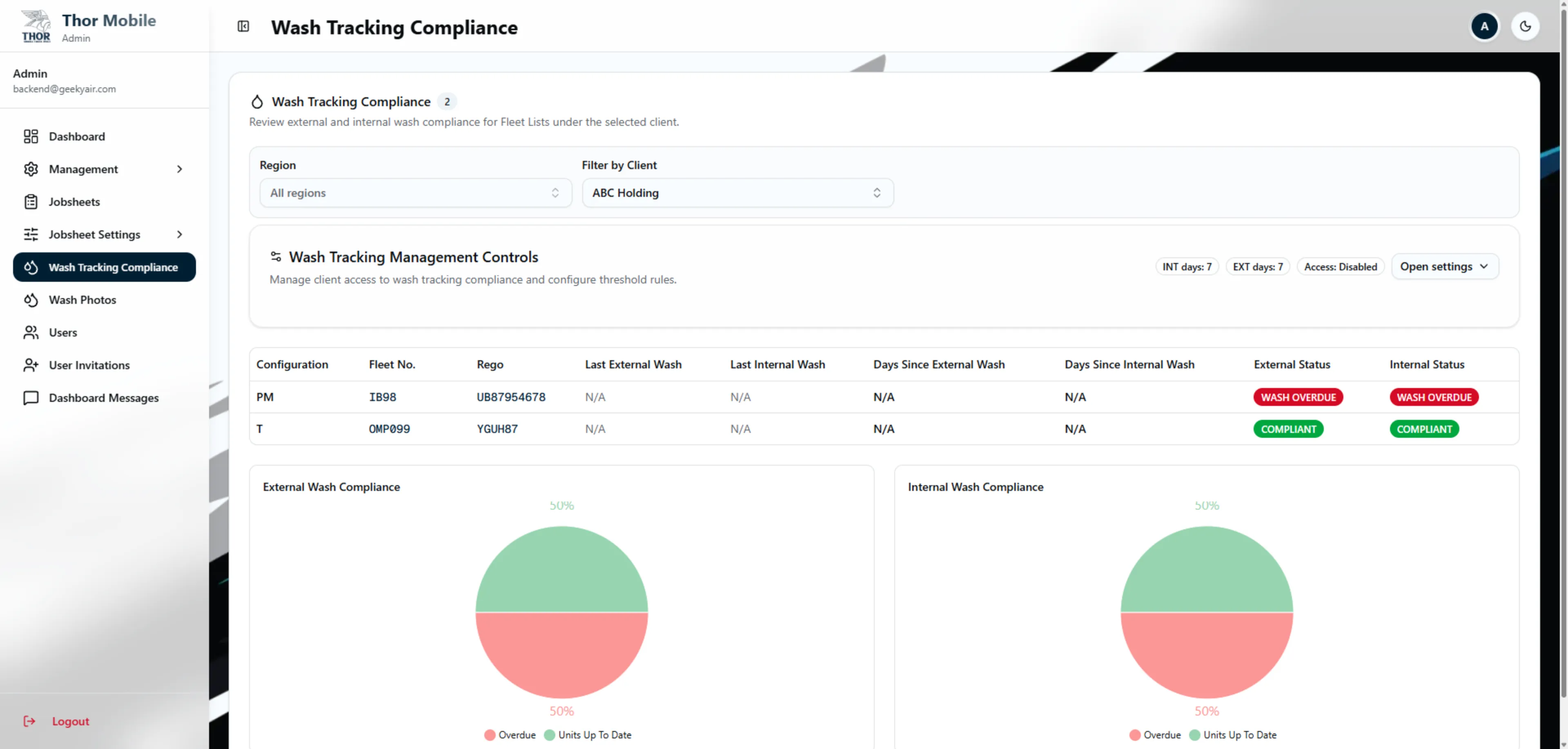Expand the Management submenu chevron
Viewport: 1568px width, 749px height.
[180, 169]
